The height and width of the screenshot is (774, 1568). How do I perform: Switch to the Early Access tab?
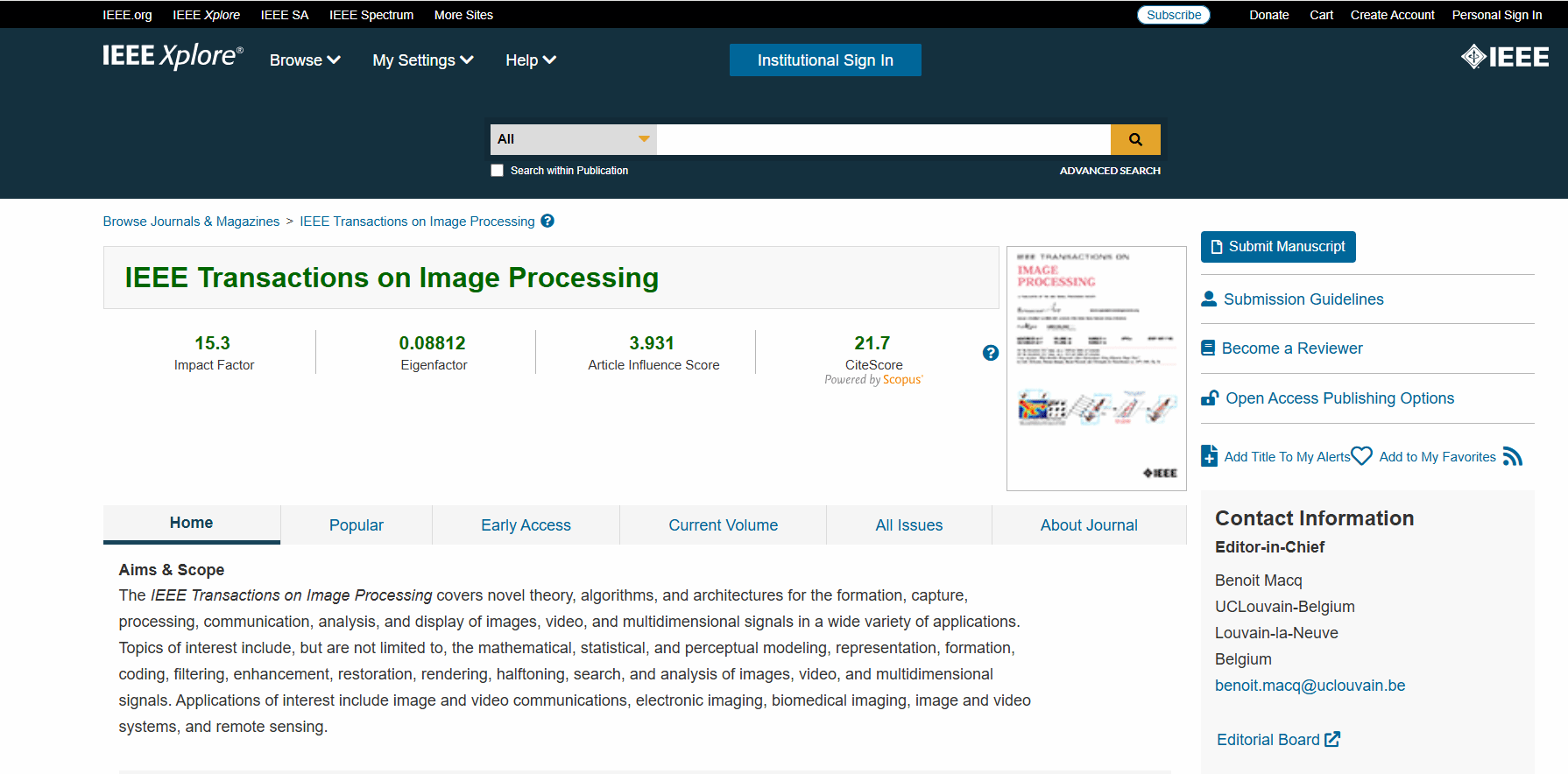pos(526,525)
